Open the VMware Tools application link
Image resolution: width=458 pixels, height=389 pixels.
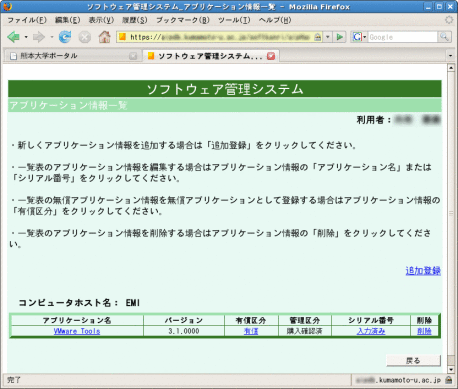(x=77, y=331)
